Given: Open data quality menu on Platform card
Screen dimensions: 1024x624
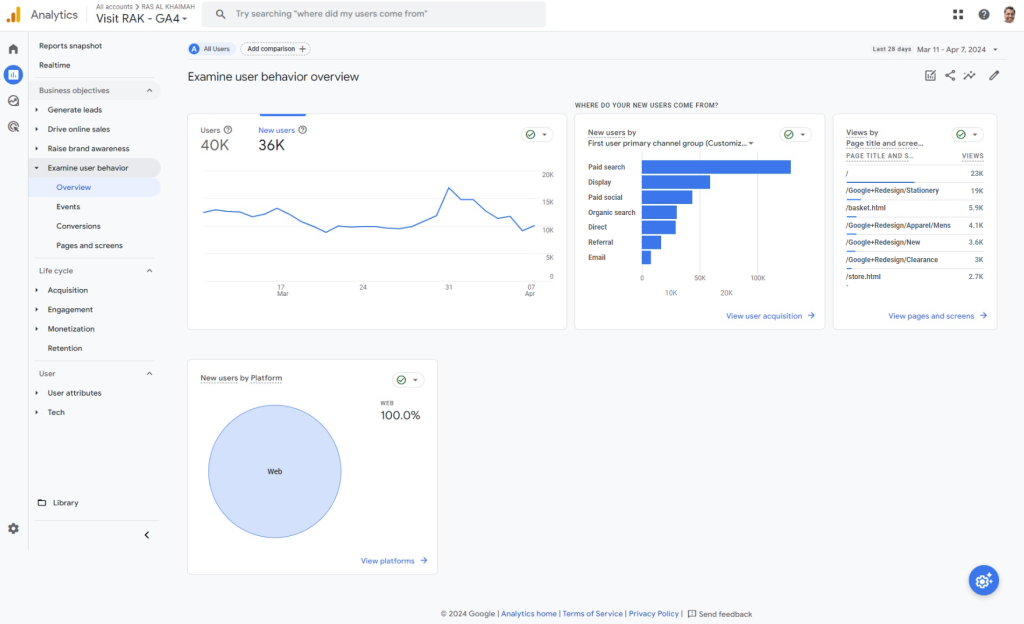Looking at the screenshot, I should point(408,380).
